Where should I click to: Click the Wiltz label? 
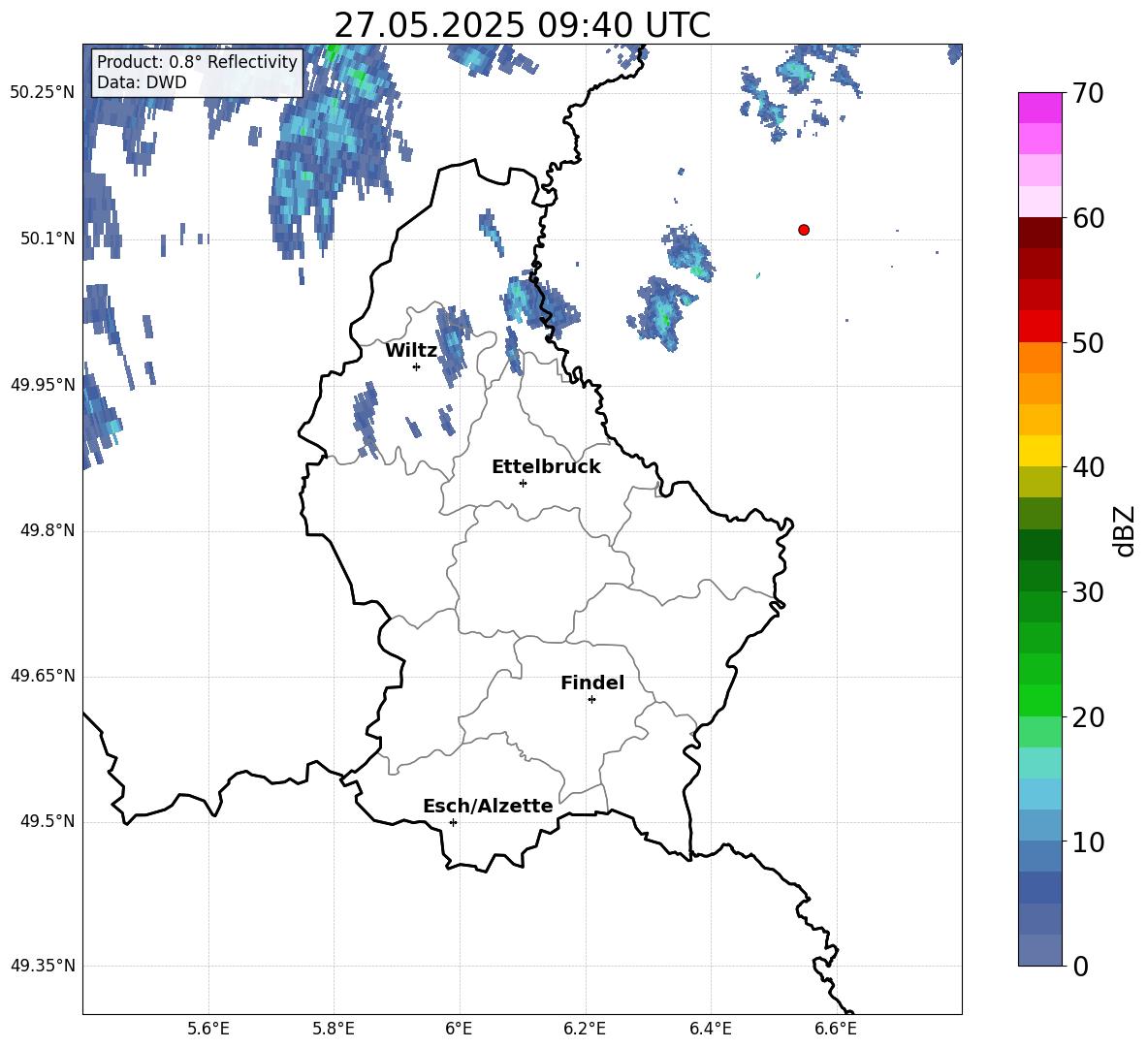[x=411, y=351]
